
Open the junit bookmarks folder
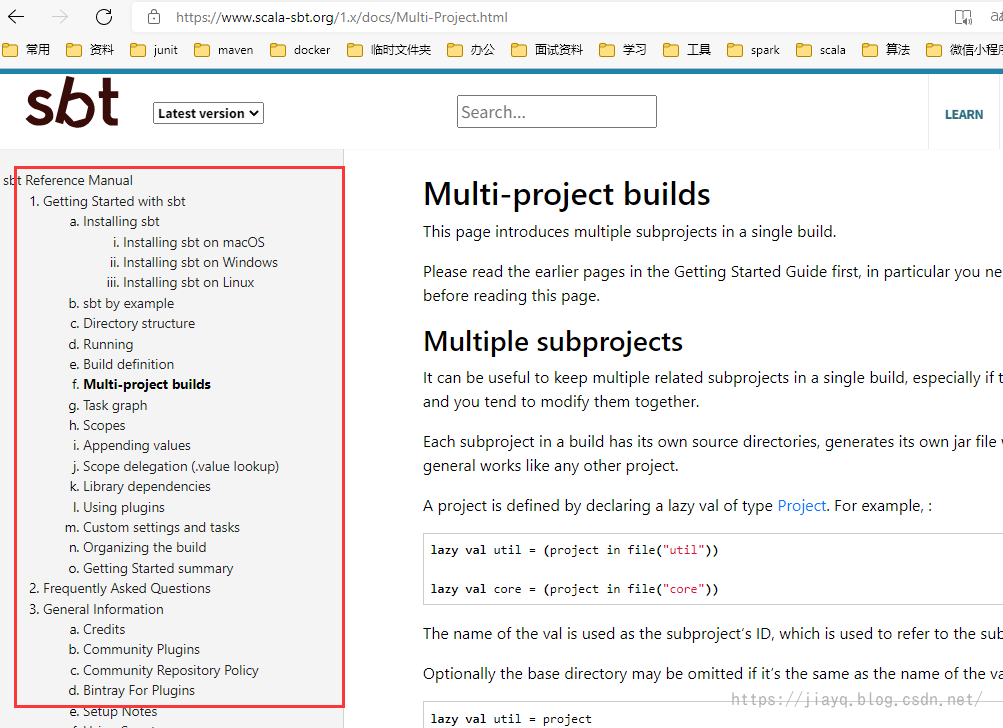point(154,50)
